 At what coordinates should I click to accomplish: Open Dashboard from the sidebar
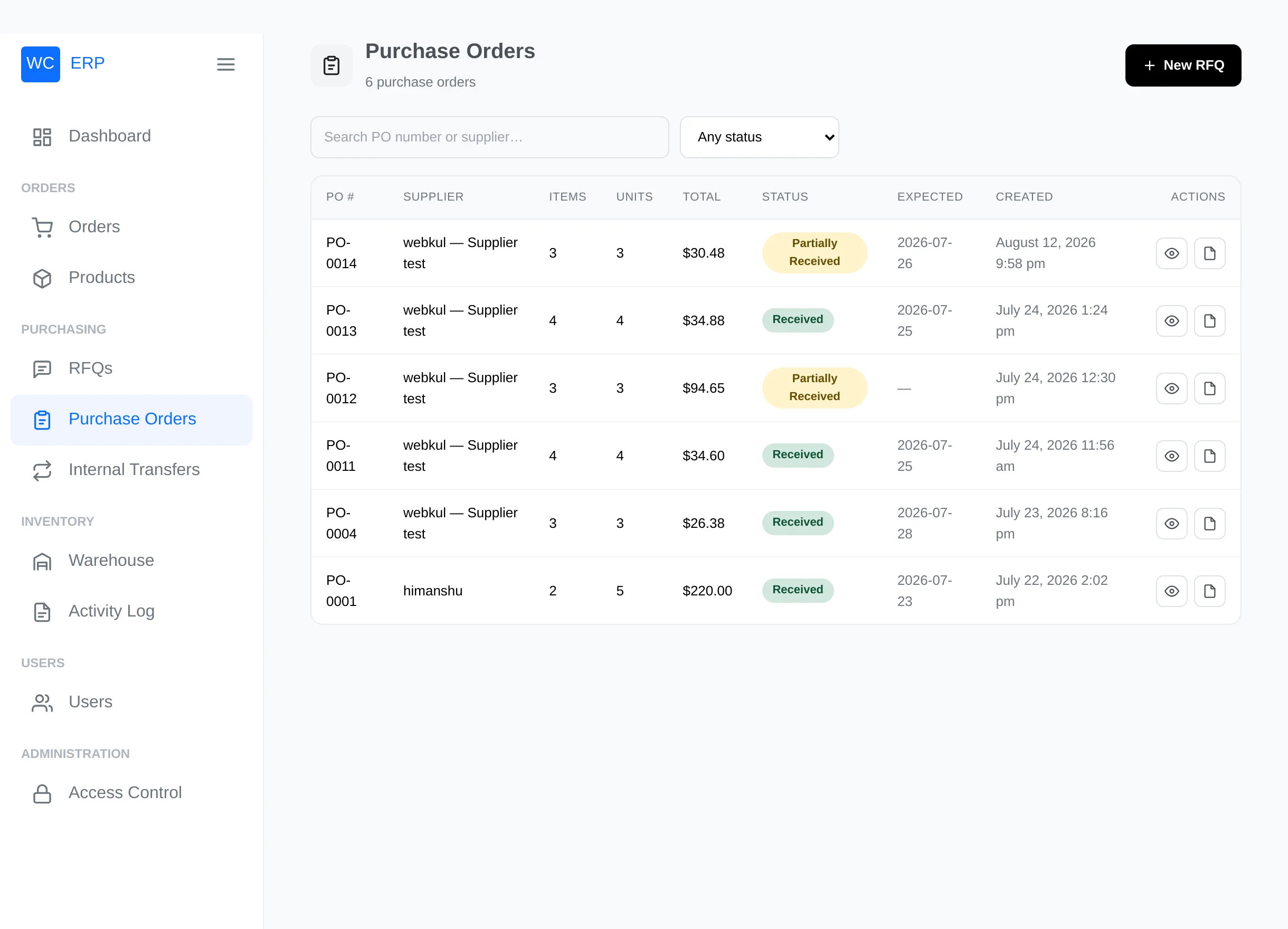(131, 136)
